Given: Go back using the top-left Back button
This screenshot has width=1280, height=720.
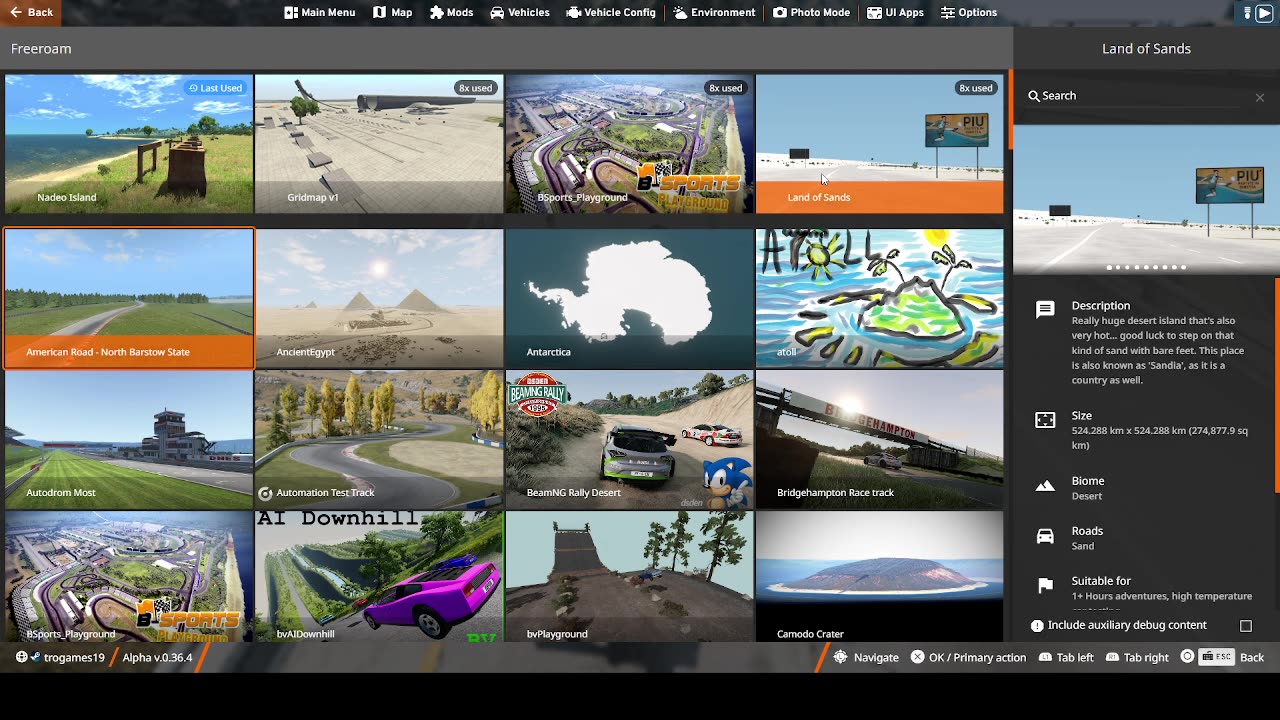Looking at the screenshot, I should pyautogui.click(x=31, y=12).
